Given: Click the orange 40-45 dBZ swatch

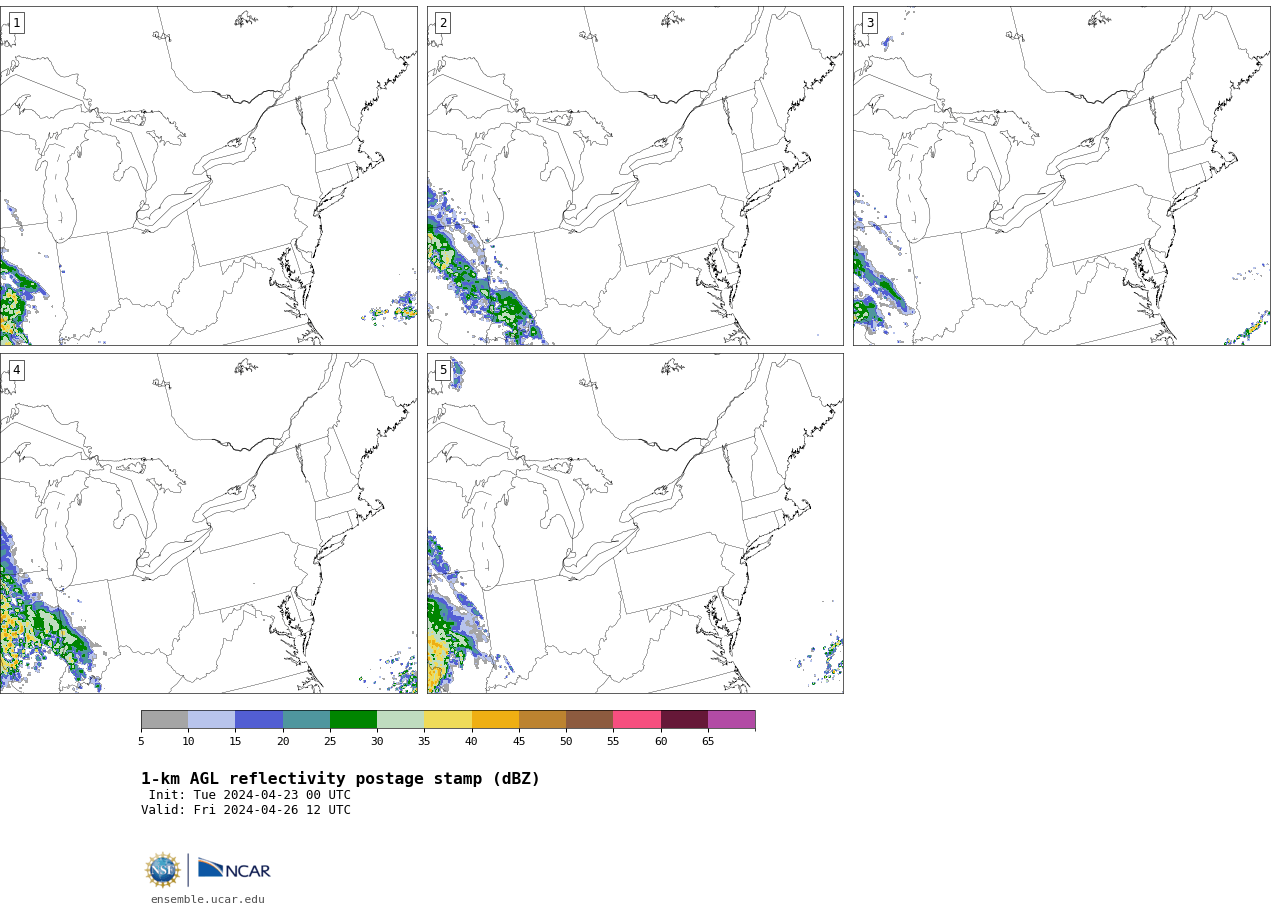Looking at the screenshot, I should click(495, 720).
